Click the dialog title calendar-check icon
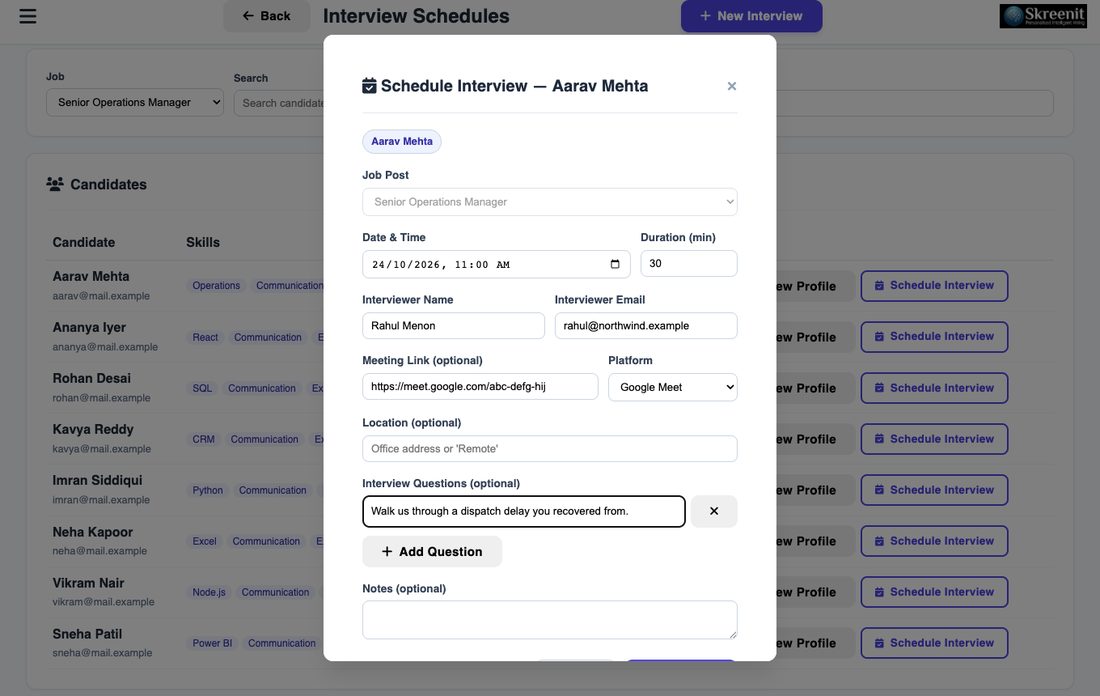 tap(369, 86)
